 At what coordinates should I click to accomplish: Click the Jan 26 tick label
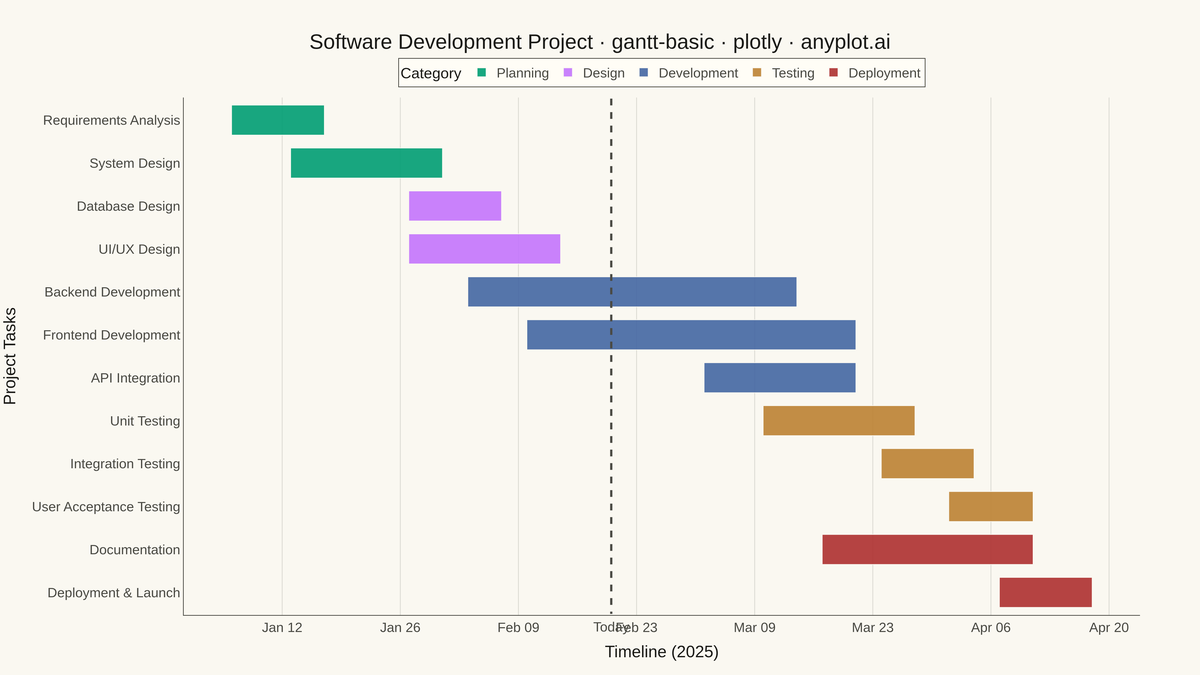click(x=400, y=628)
